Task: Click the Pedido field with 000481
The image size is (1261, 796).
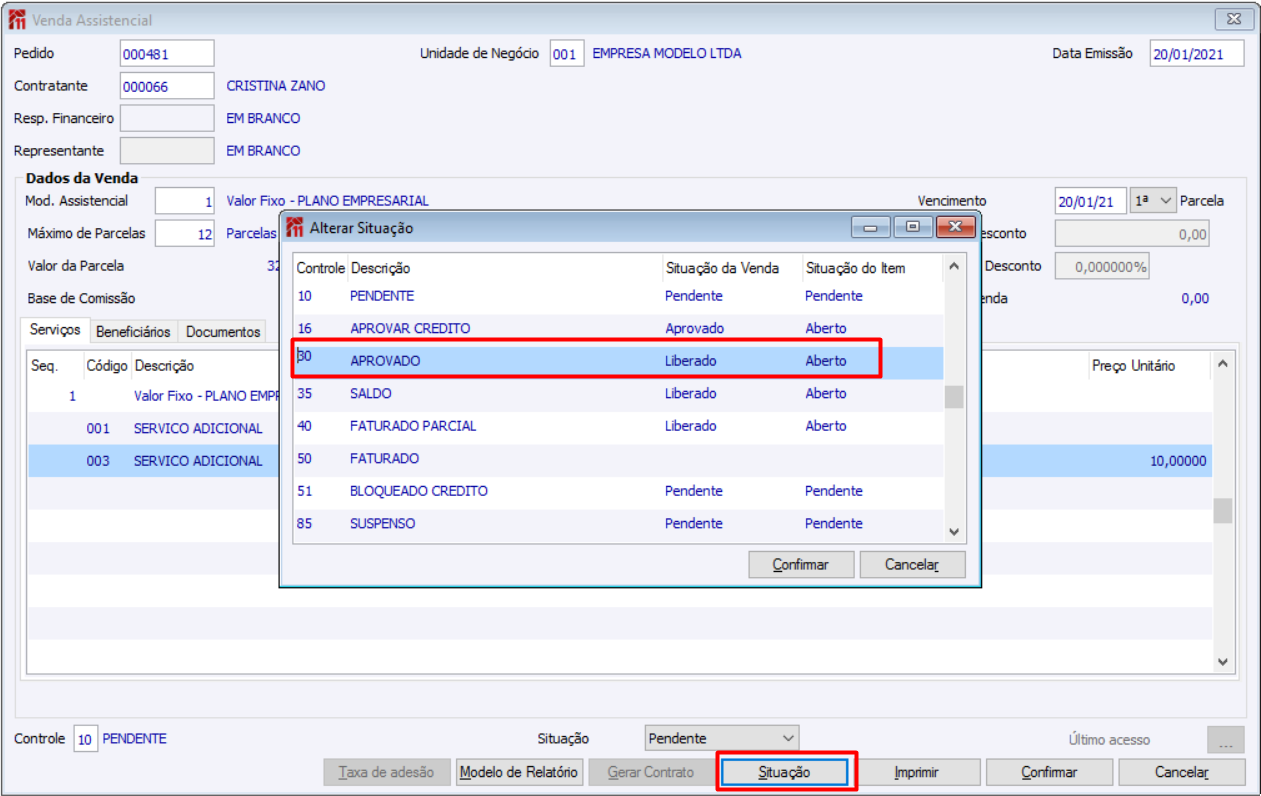Action: coord(167,53)
